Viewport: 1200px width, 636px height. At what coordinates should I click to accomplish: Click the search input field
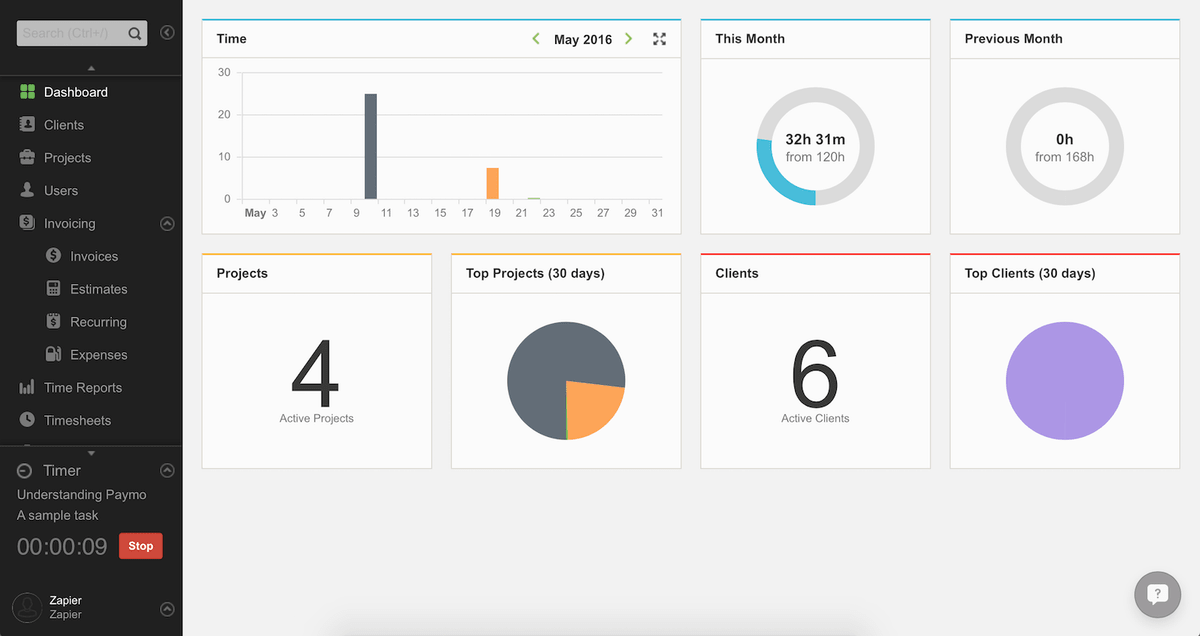coord(72,33)
